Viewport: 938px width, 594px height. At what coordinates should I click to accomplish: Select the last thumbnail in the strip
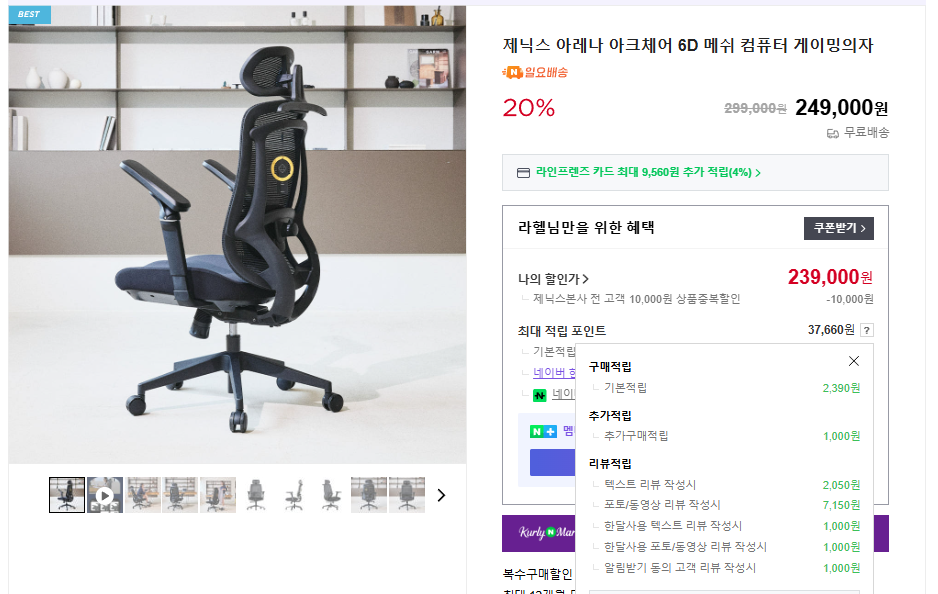pyautogui.click(x=407, y=495)
